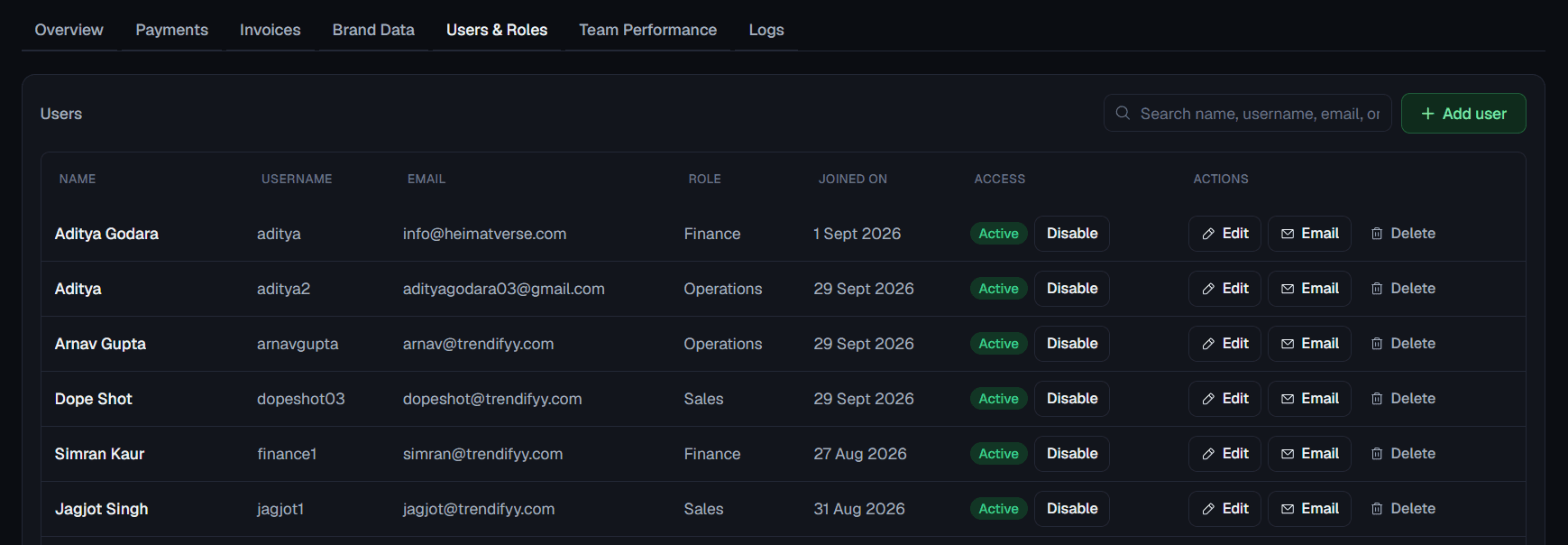Viewport: 1568px width, 545px height.
Task: Disable access for Jagjot Singh
Action: (1071, 509)
